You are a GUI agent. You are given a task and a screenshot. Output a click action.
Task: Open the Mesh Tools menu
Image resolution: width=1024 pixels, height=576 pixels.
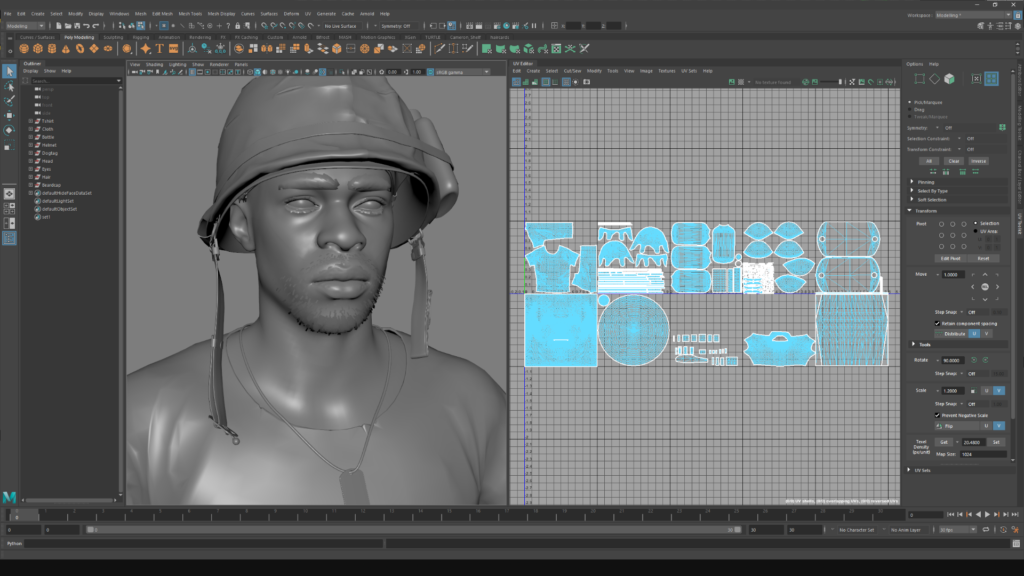[x=190, y=13]
